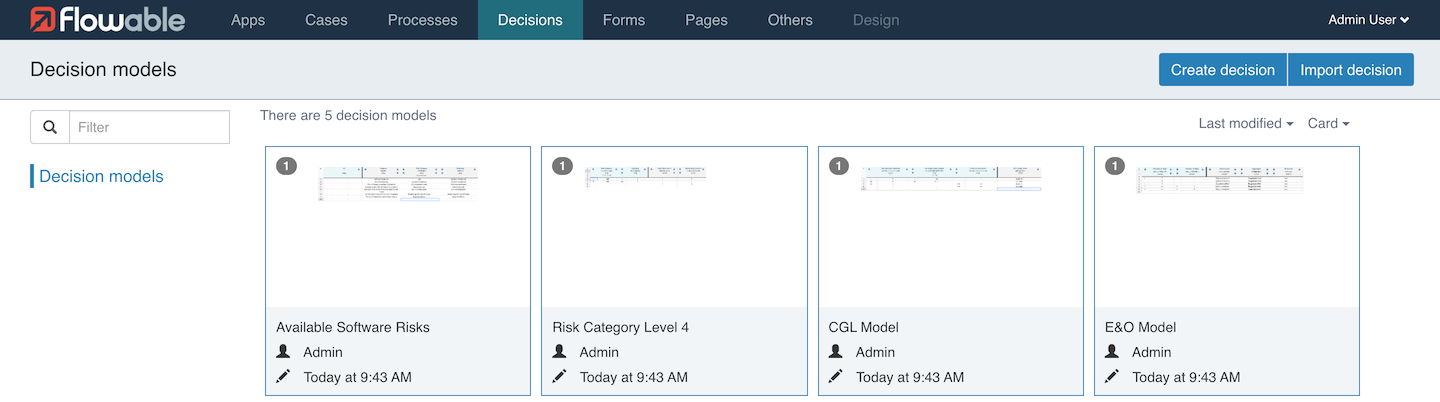Open the Admin User menu
This screenshot has height=402, width=1440.
(x=1368, y=20)
